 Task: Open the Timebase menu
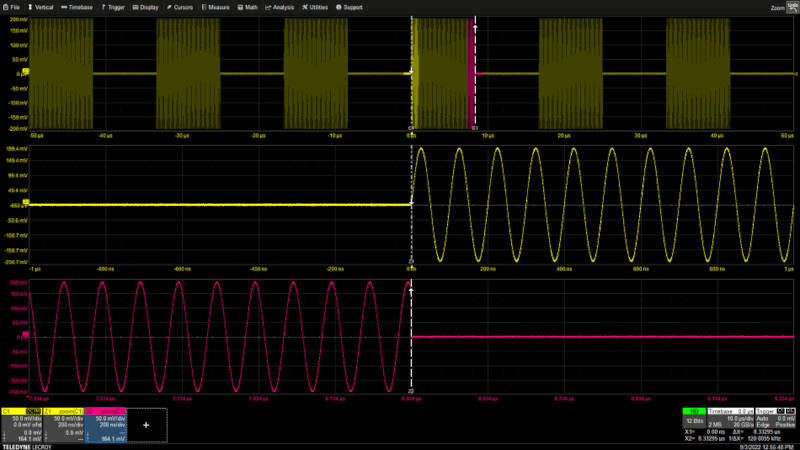click(x=78, y=7)
